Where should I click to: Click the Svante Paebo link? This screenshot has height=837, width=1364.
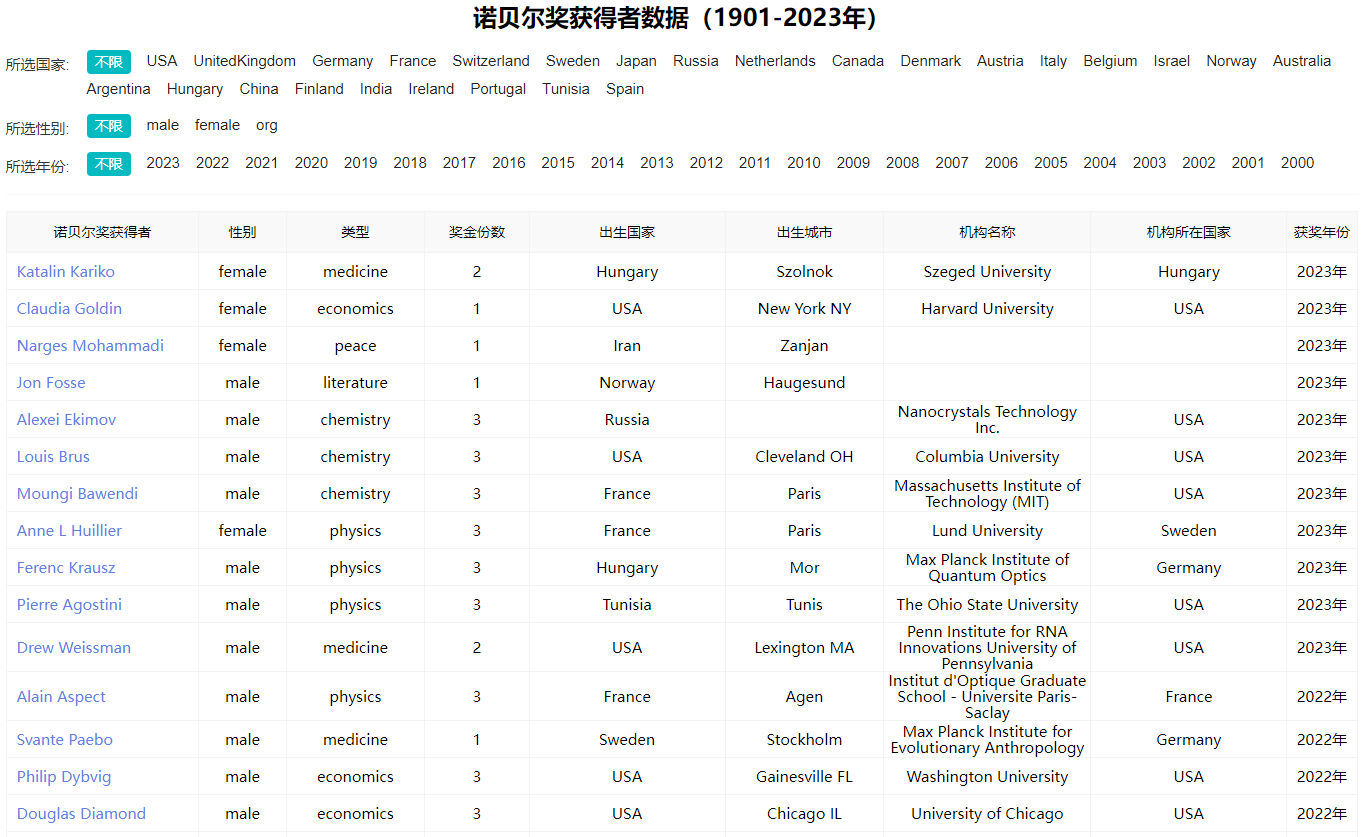[65, 740]
